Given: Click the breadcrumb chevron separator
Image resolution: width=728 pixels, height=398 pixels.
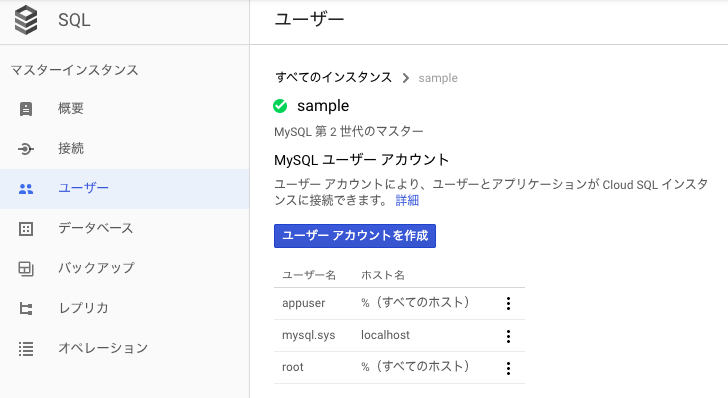Looking at the screenshot, I should [406, 78].
